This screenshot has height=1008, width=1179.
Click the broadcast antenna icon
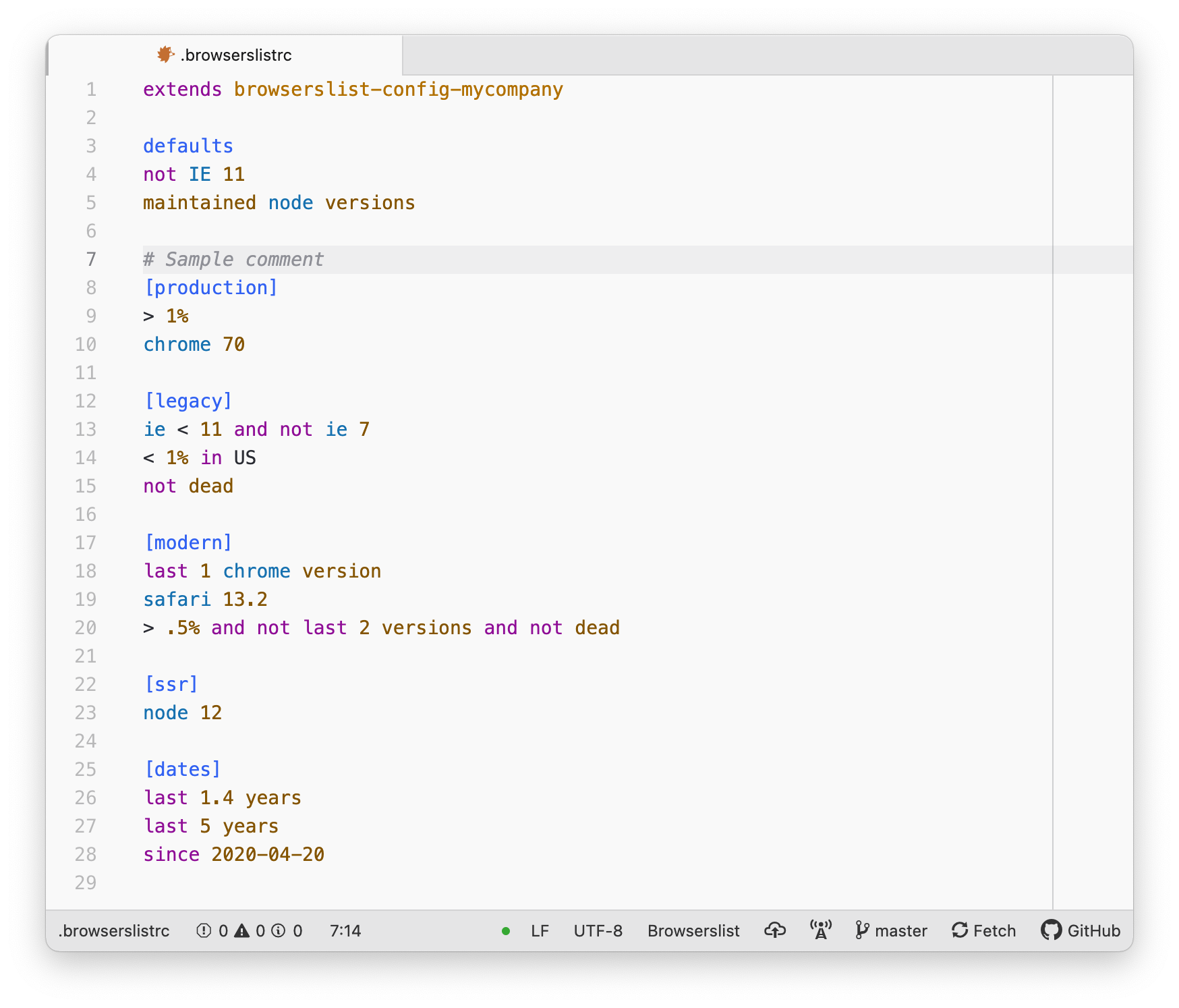click(x=821, y=930)
